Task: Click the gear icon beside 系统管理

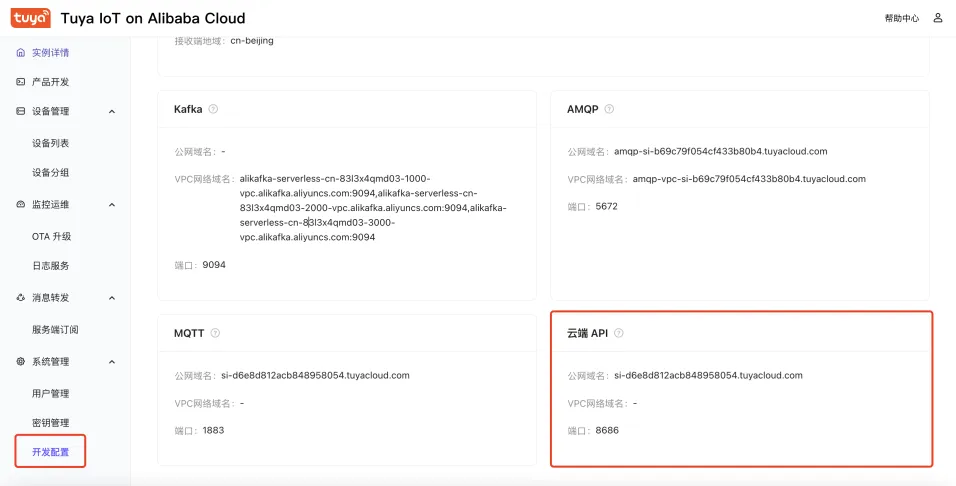Action: (21, 362)
